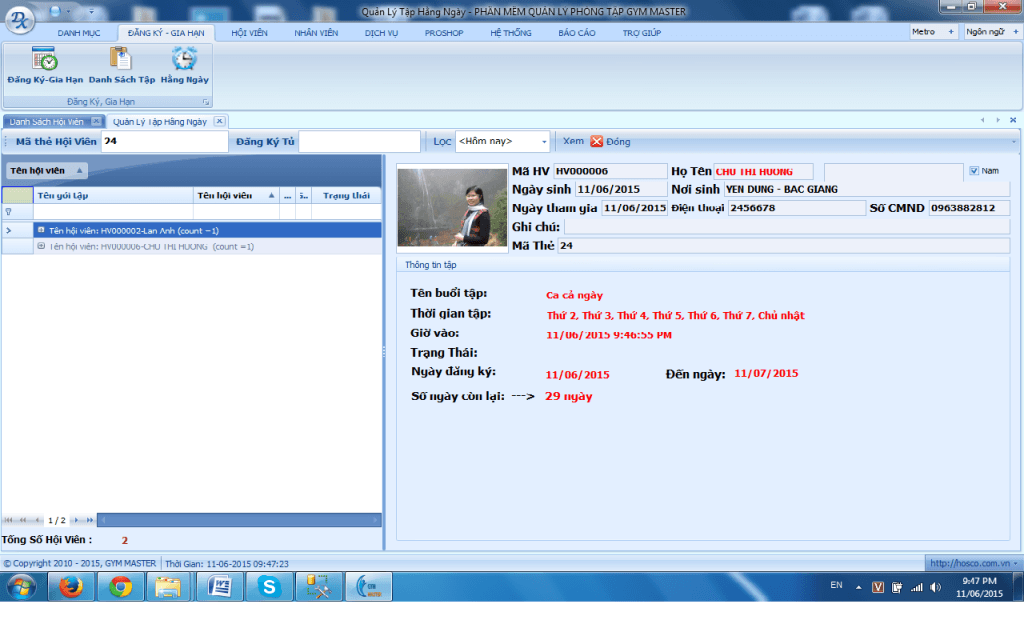1024x640 pixels.
Task: Click the Mã thẻ Hội Viên input field
Action: [164, 142]
